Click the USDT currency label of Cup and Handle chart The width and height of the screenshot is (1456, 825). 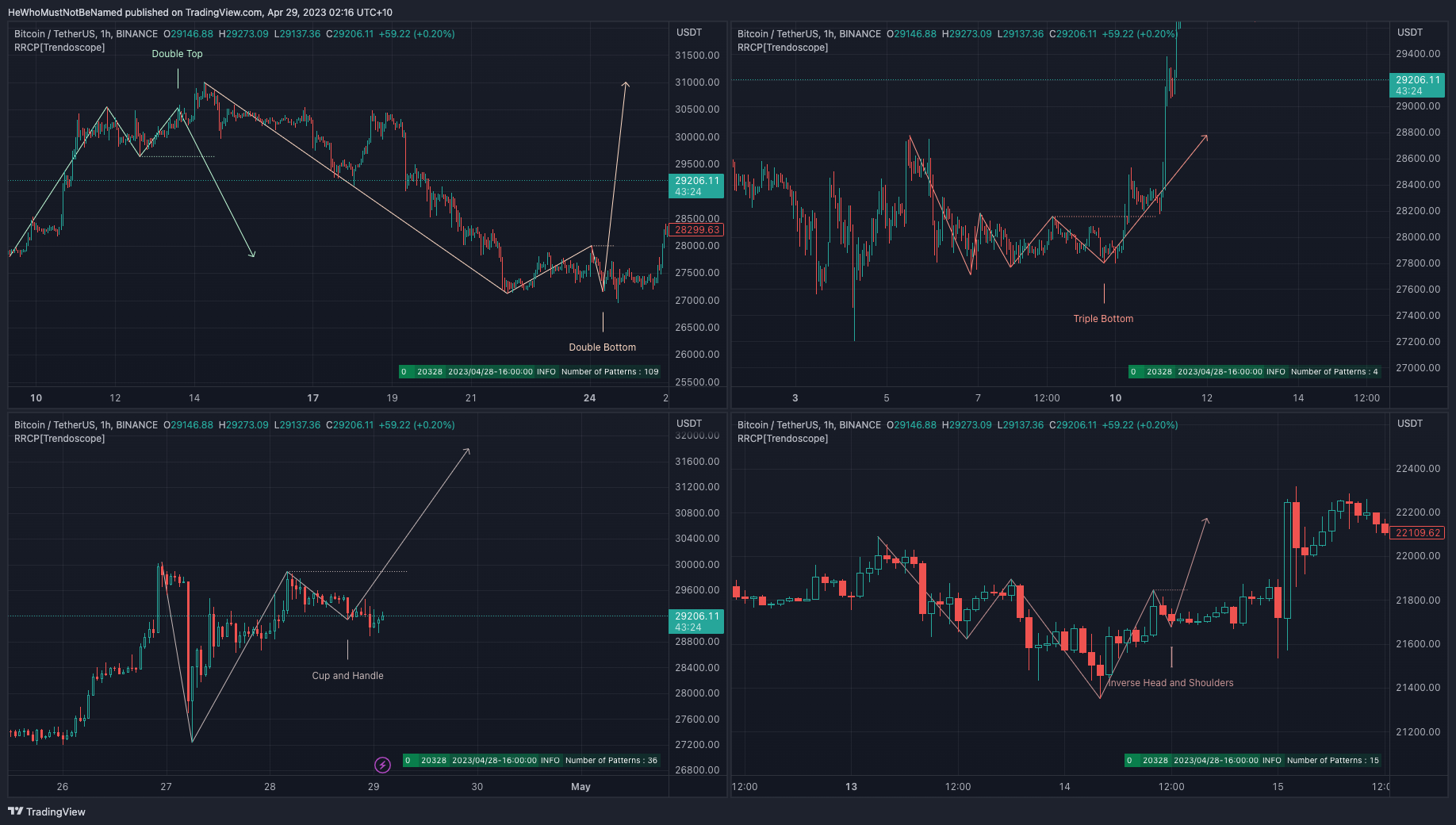pos(689,424)
